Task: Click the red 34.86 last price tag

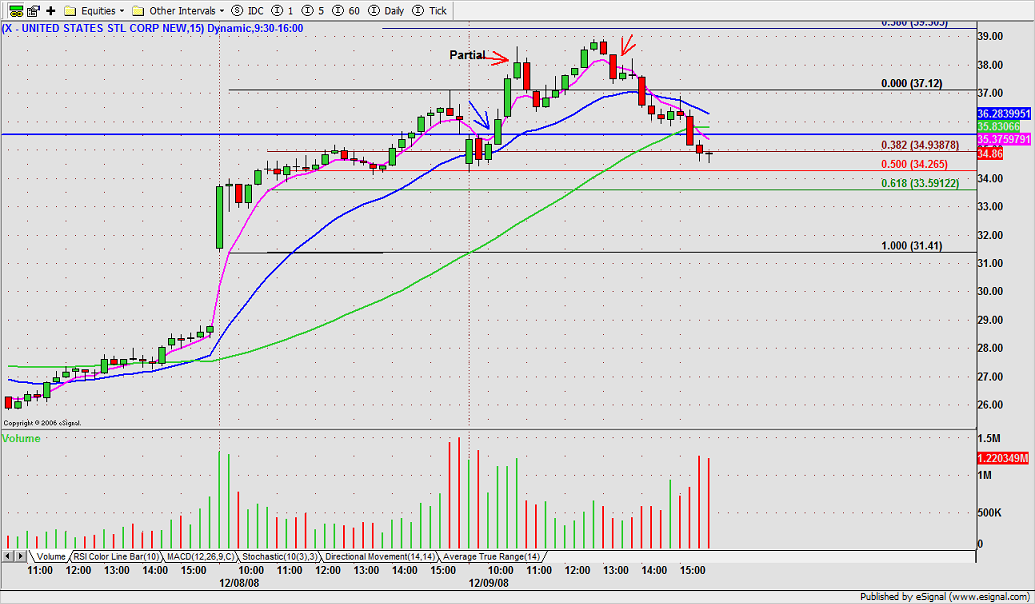Action: point(989,154)
